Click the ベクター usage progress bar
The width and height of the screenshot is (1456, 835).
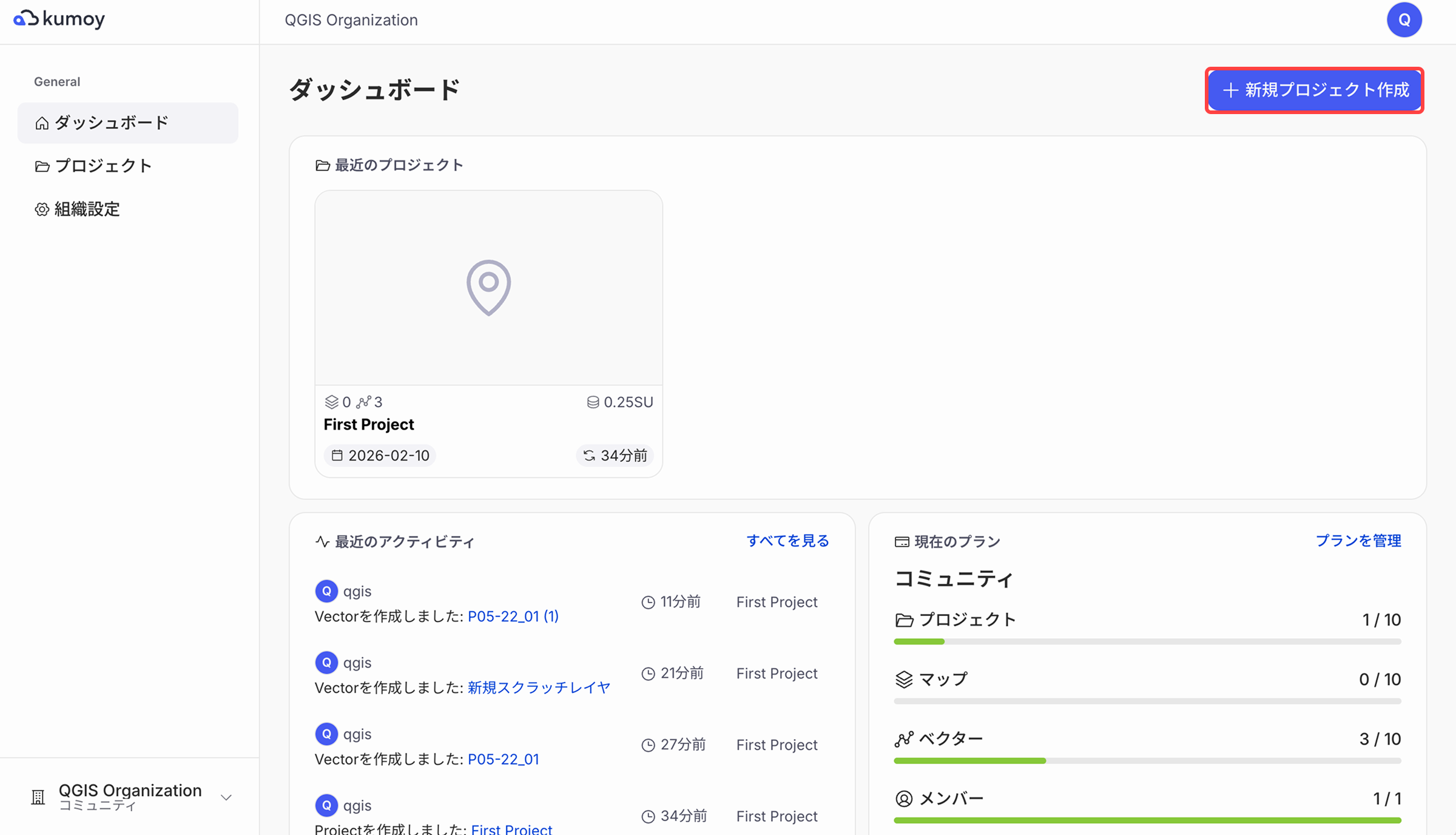click(x=1147, y=760)
